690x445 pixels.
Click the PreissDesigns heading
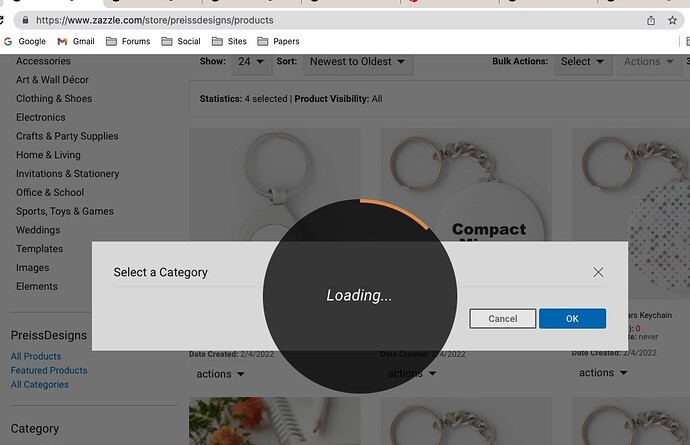coord(49,335)
